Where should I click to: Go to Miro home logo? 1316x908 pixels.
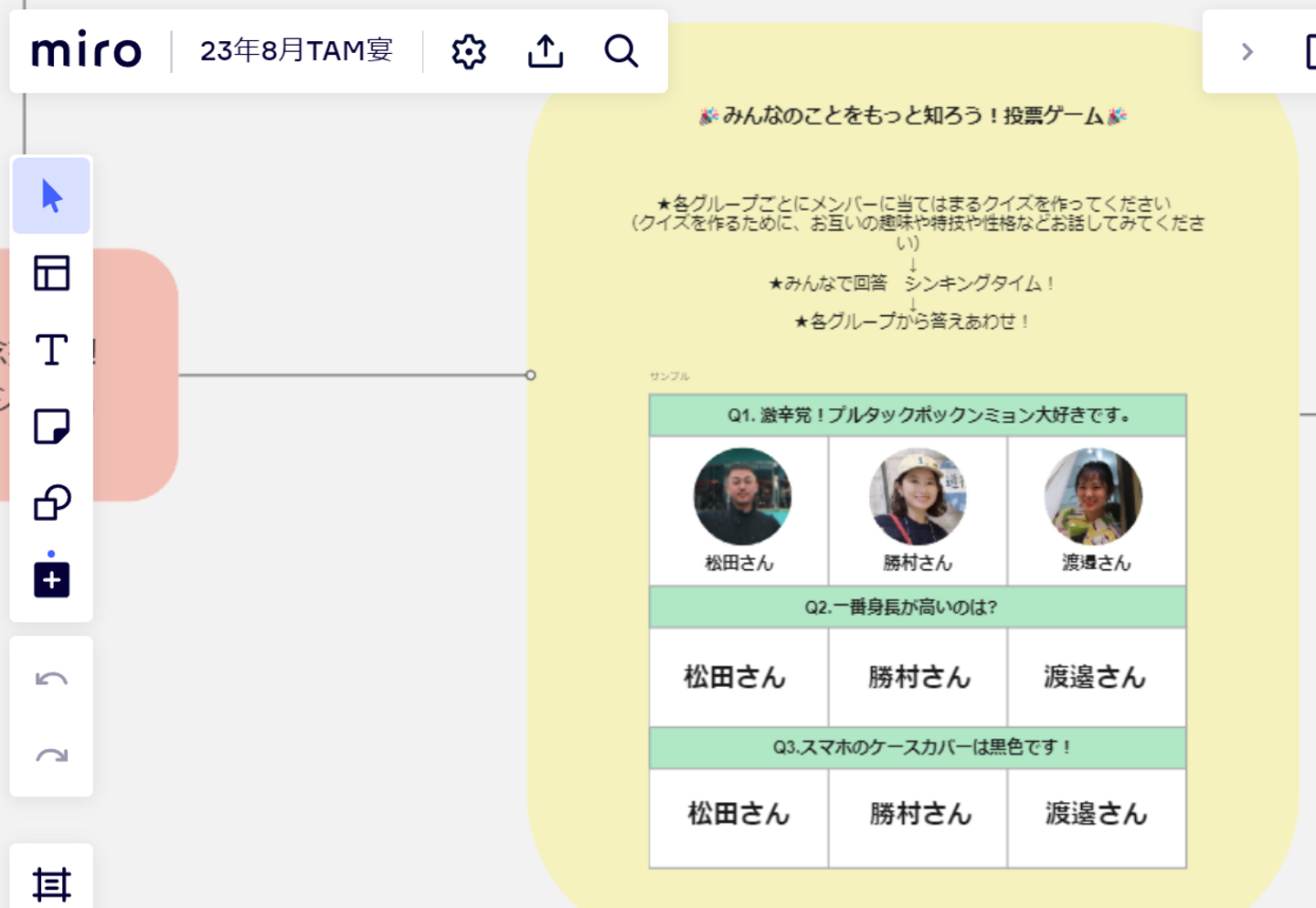(x=87, y=51)
